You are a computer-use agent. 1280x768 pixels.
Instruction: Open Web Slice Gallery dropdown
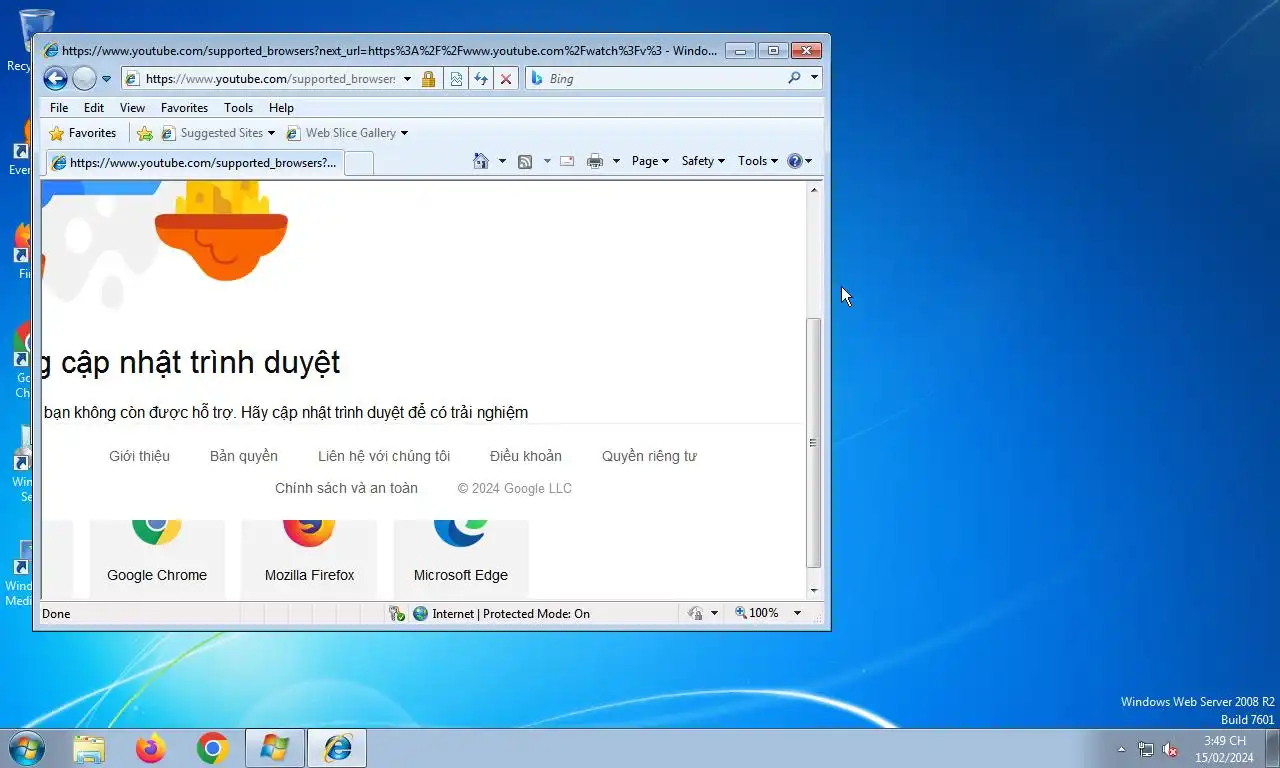coord(347,133)
